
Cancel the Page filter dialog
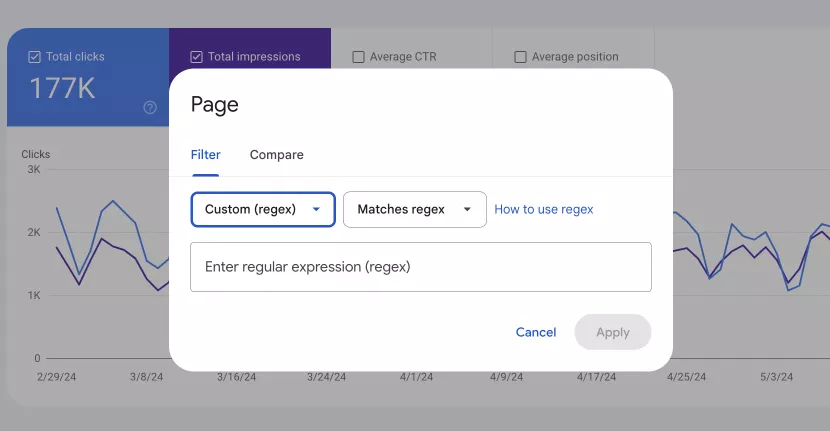536,332
